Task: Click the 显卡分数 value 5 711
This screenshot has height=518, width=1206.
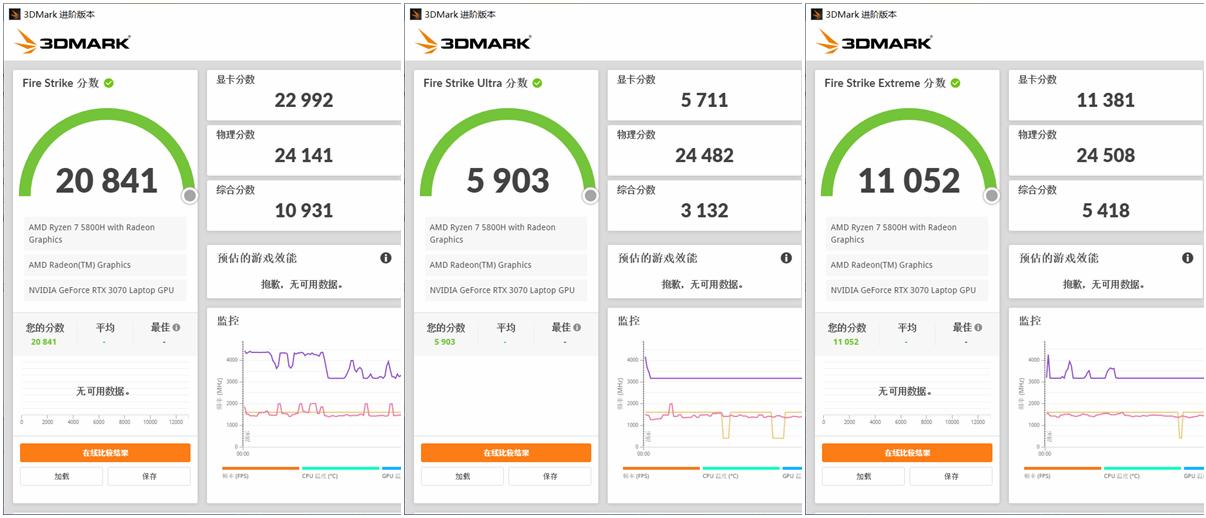Action: tap(705, 100)
